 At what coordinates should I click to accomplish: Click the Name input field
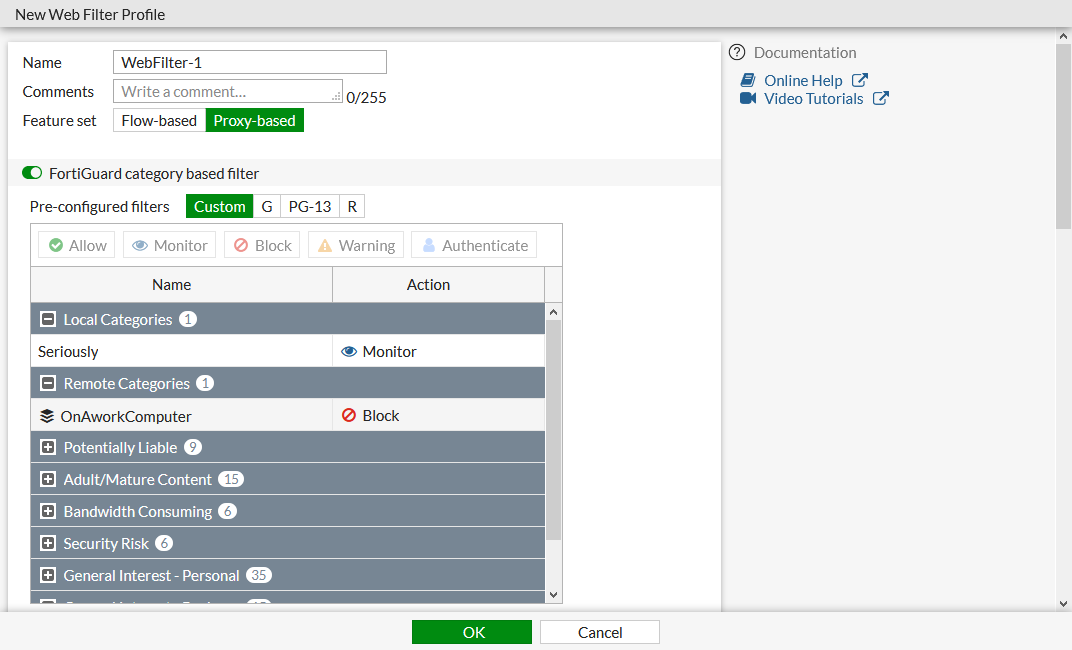250,62
